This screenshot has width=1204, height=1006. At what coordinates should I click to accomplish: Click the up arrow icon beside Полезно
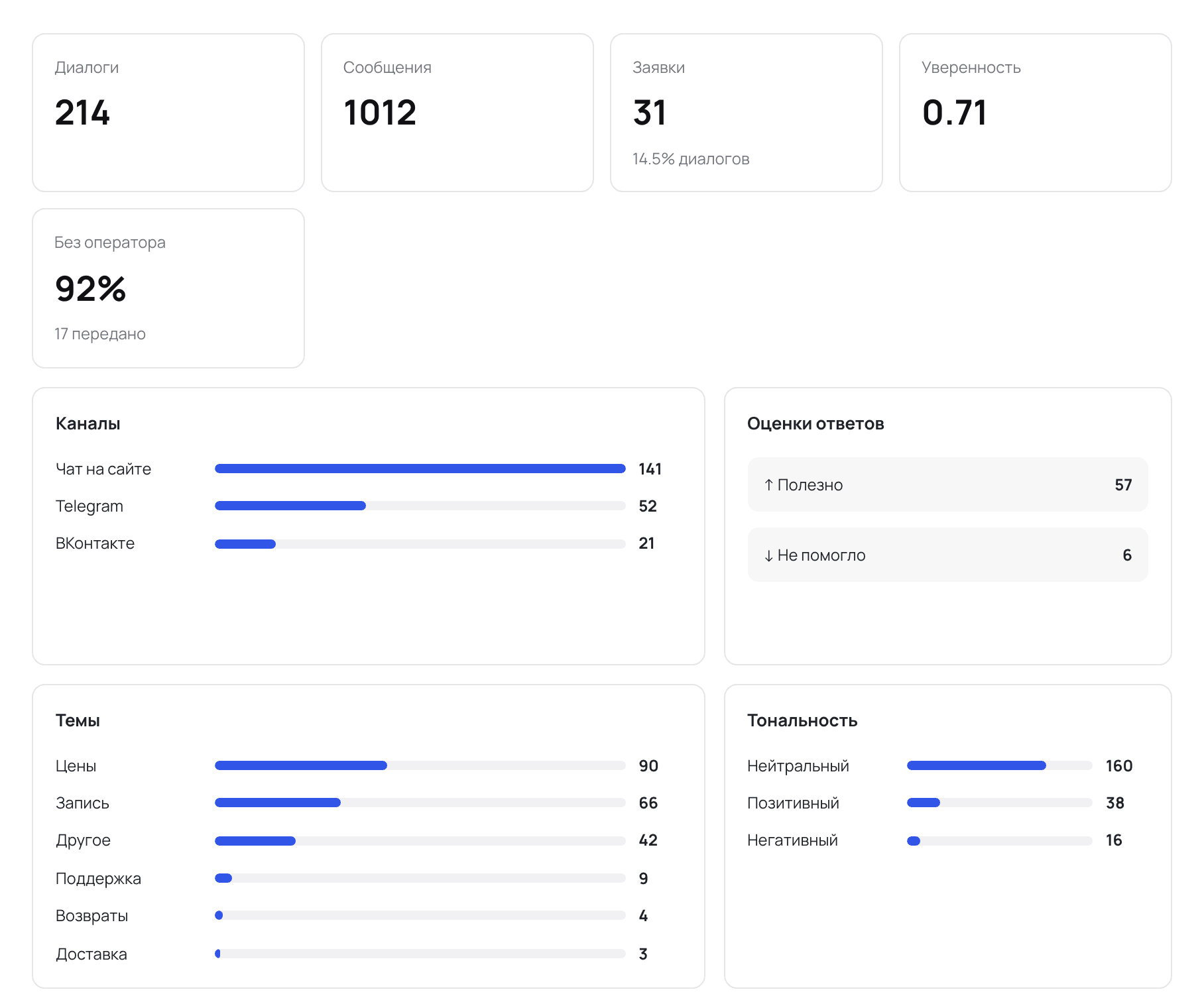(x=769, y=485)
